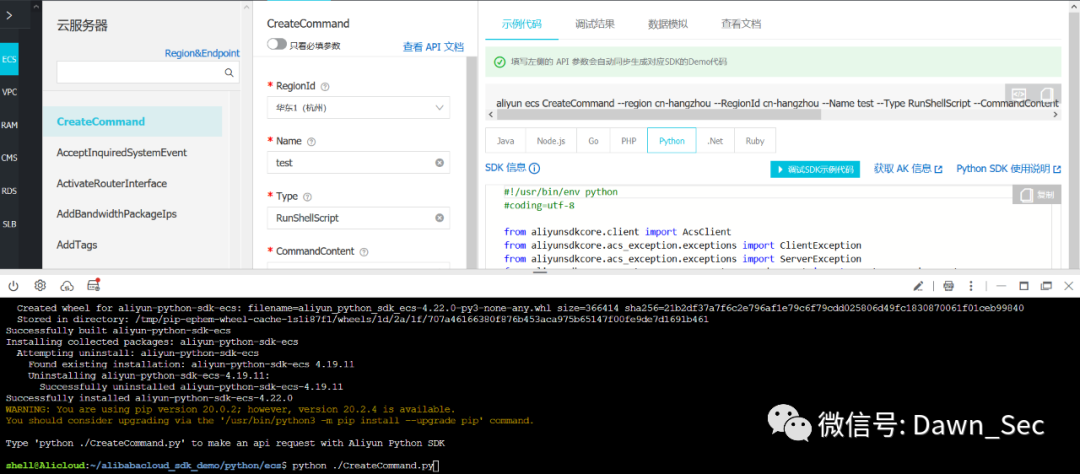Click the CLI scrollbar right arrow

tap(1057, 116)
